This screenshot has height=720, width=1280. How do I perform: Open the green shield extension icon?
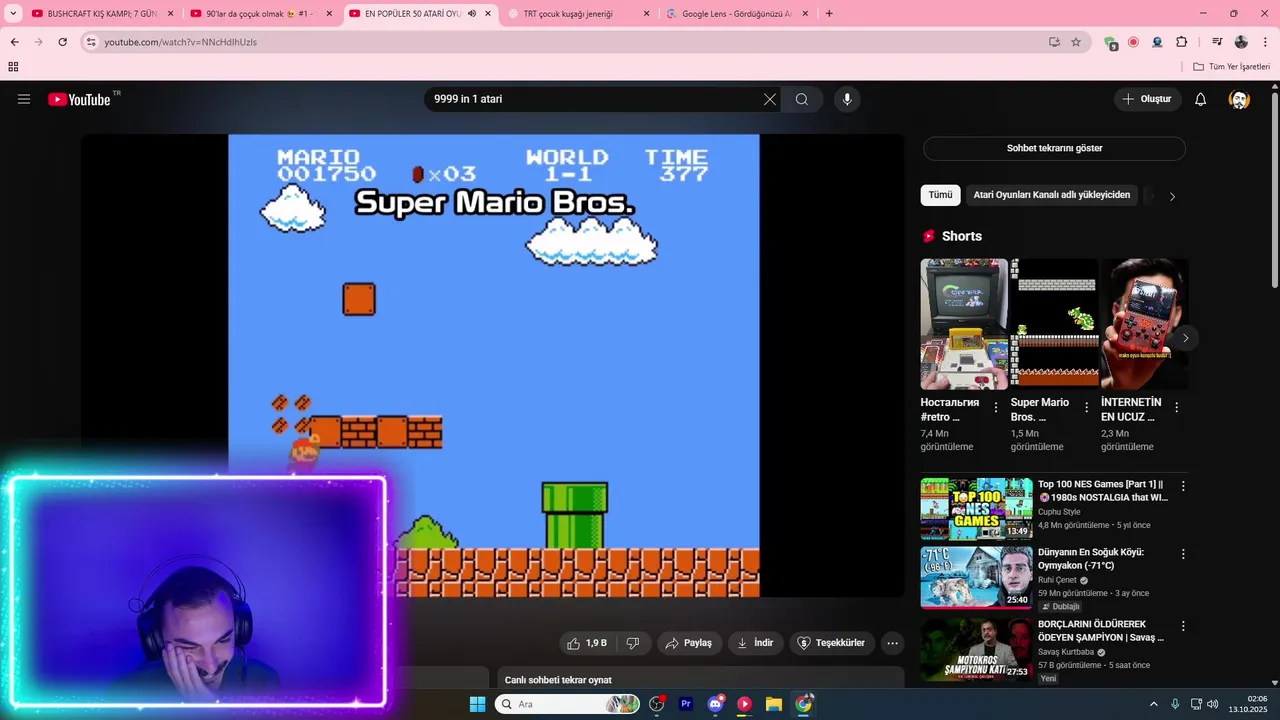pos(1110,43)
